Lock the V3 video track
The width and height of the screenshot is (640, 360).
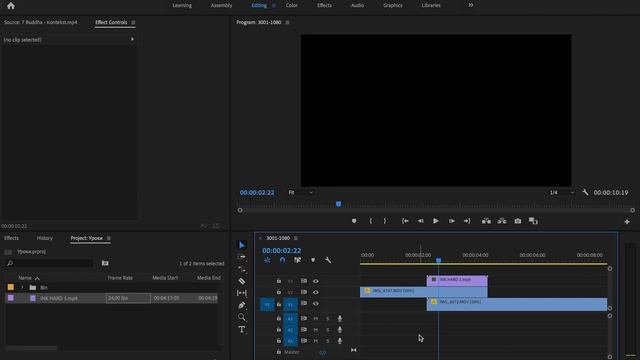[278, 281]
